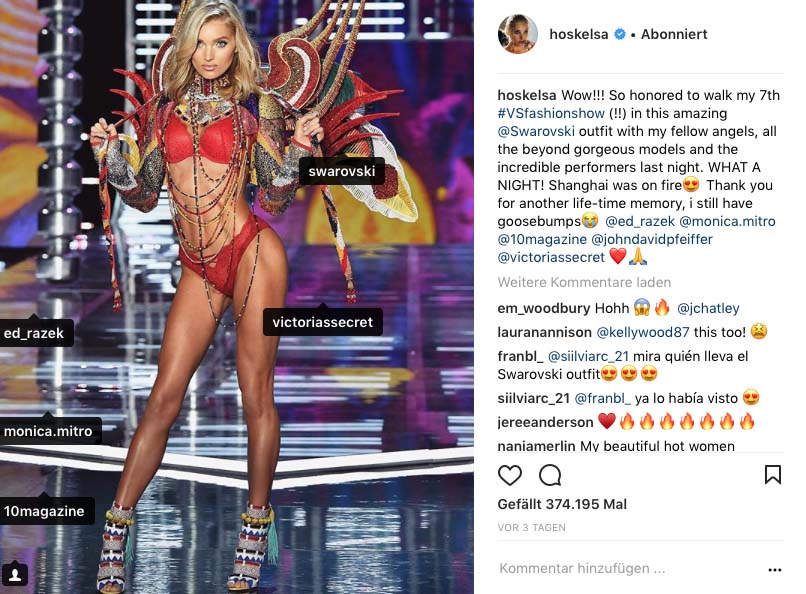
Task: Toggle photo tags using the person icon
Action: [15, 574]
